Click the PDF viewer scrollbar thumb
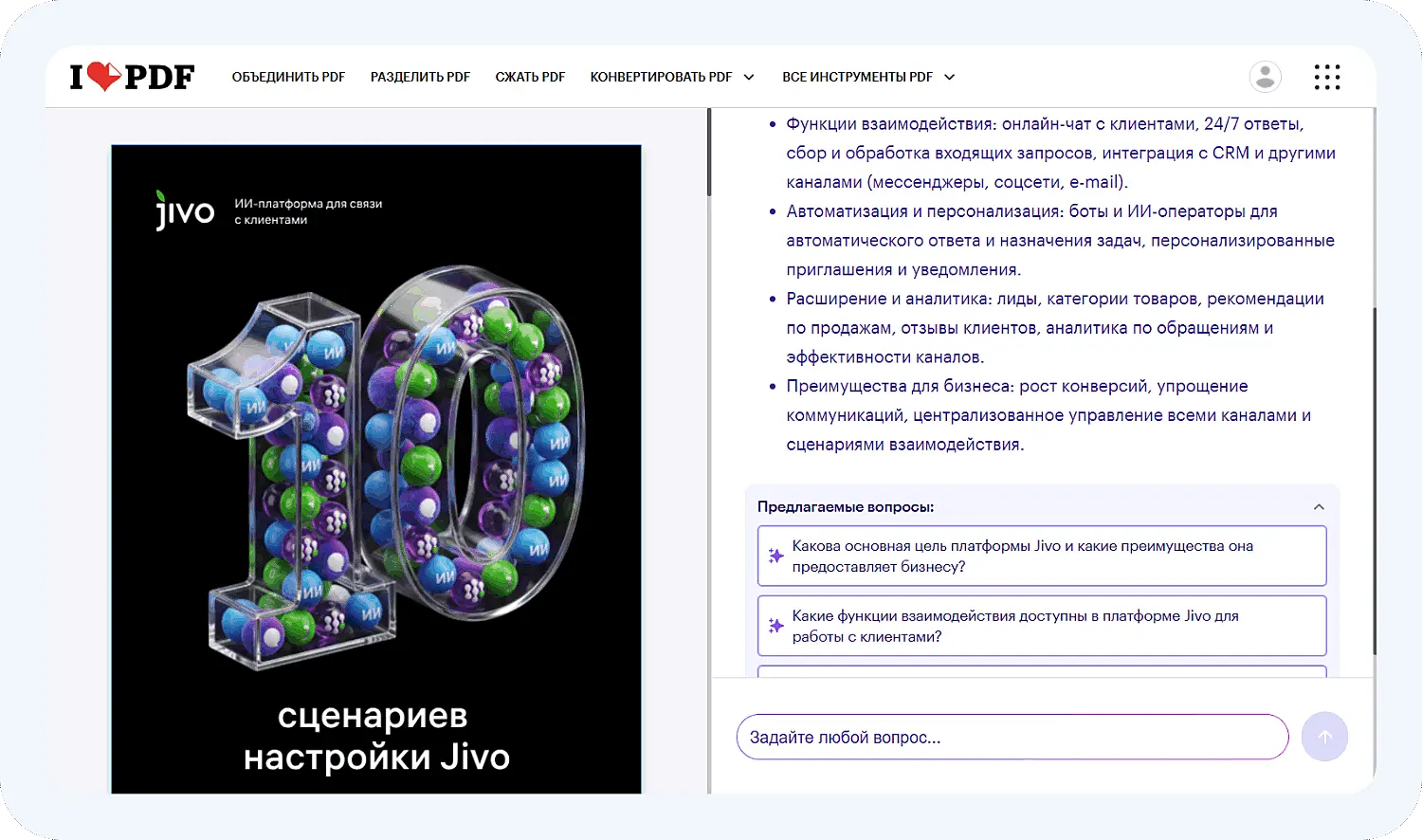 [x=708, y=152]
